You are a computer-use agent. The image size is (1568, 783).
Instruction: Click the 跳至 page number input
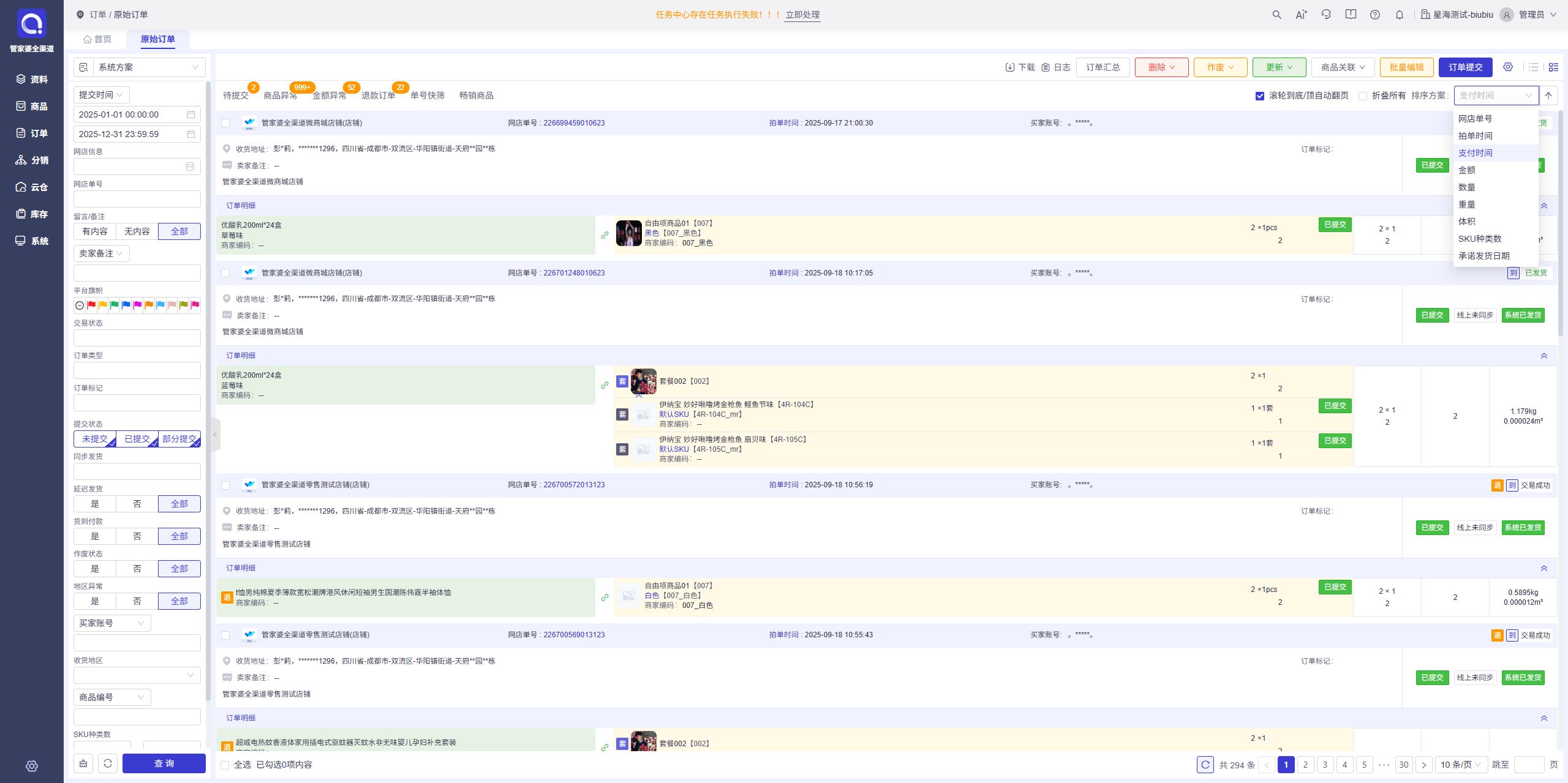click(x=1529, y=765)
